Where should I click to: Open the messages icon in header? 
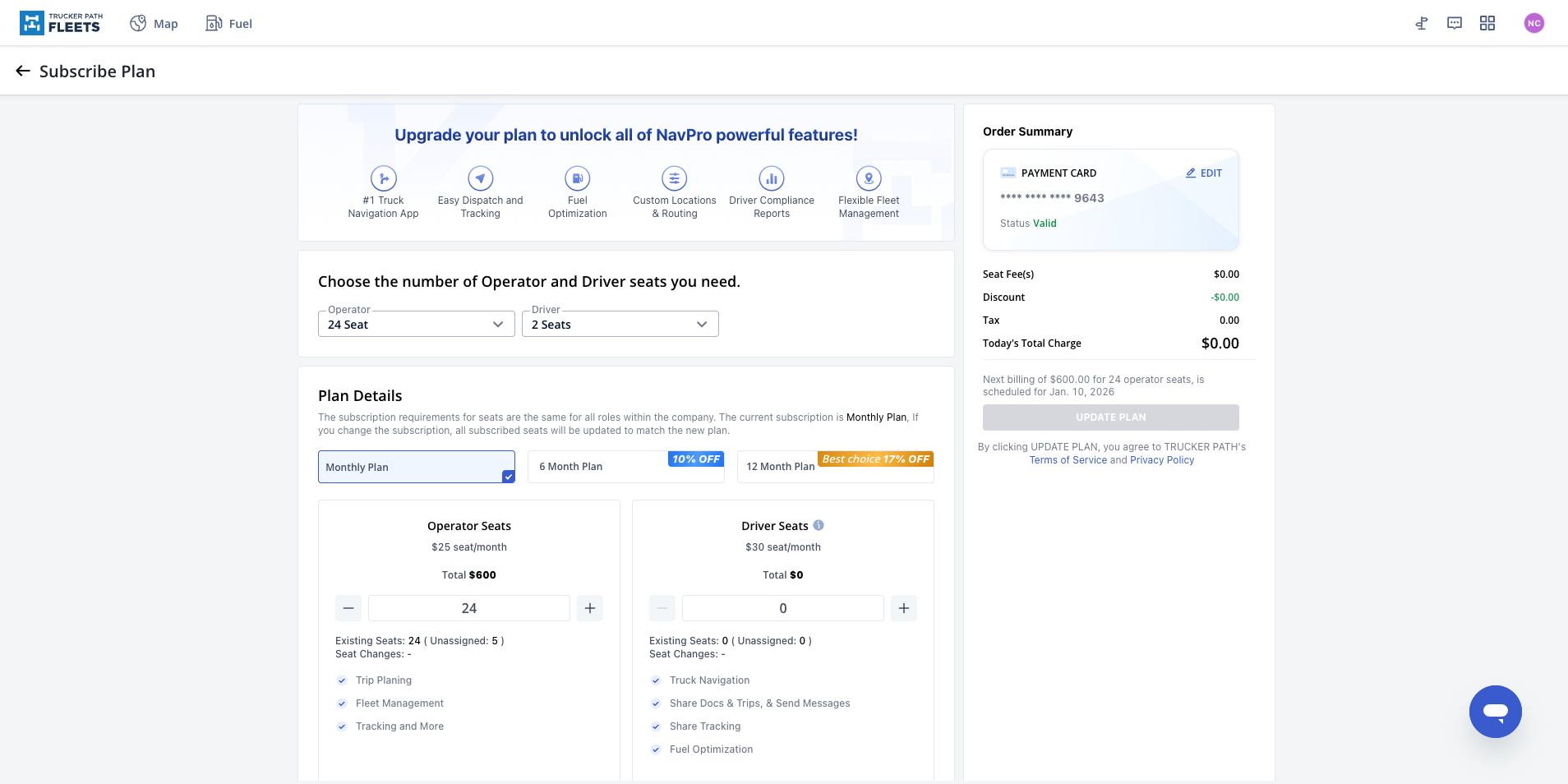tap(1455, 23)
